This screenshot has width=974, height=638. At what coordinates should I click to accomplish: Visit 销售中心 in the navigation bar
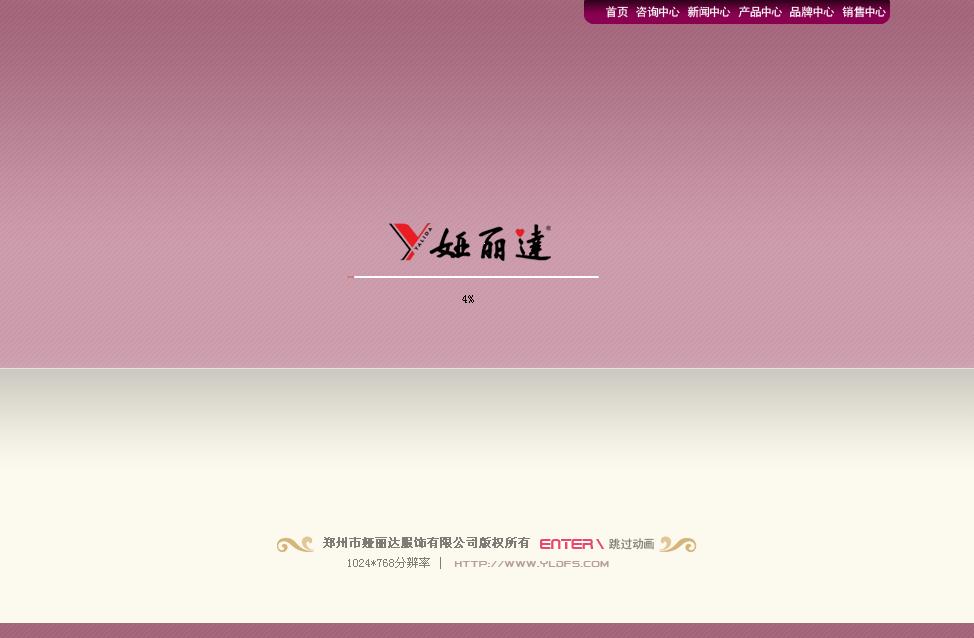pyautogui.click(x=863, y=12)
